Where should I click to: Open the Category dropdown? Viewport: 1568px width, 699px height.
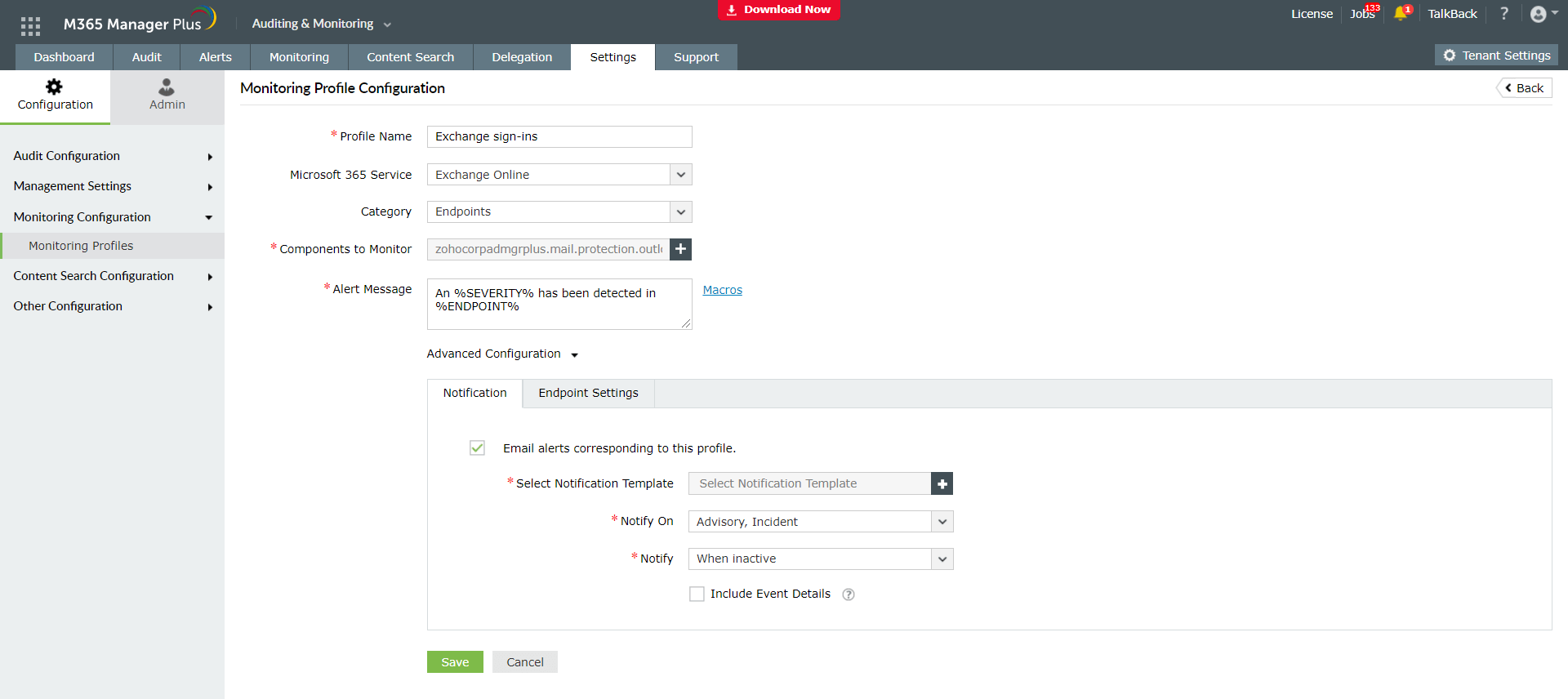point(559,211)
